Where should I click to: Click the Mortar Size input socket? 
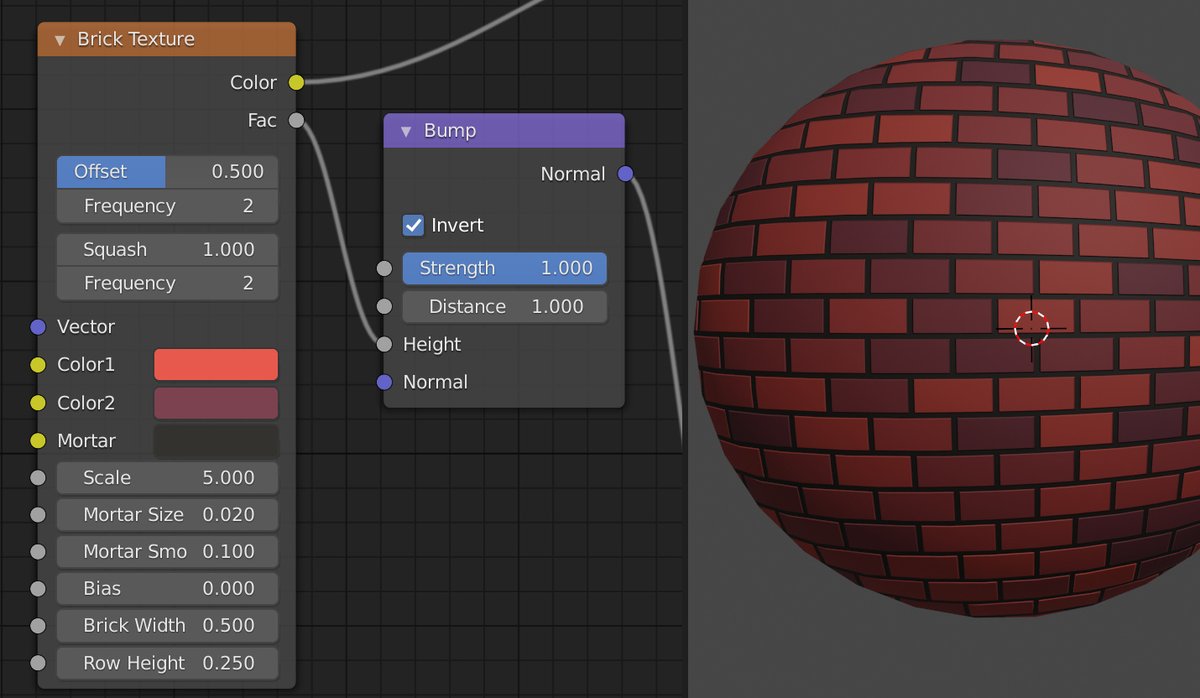[38, 515]
